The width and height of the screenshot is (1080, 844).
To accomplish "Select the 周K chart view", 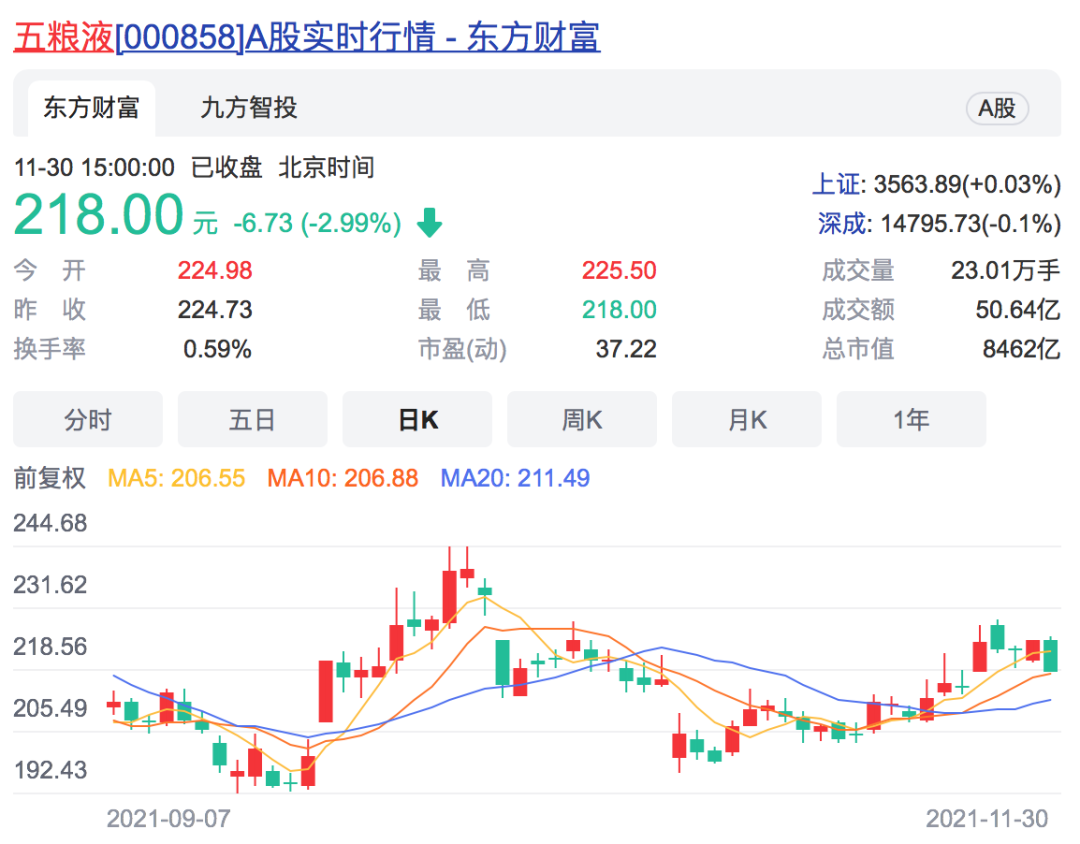I will tap(582, 420).
